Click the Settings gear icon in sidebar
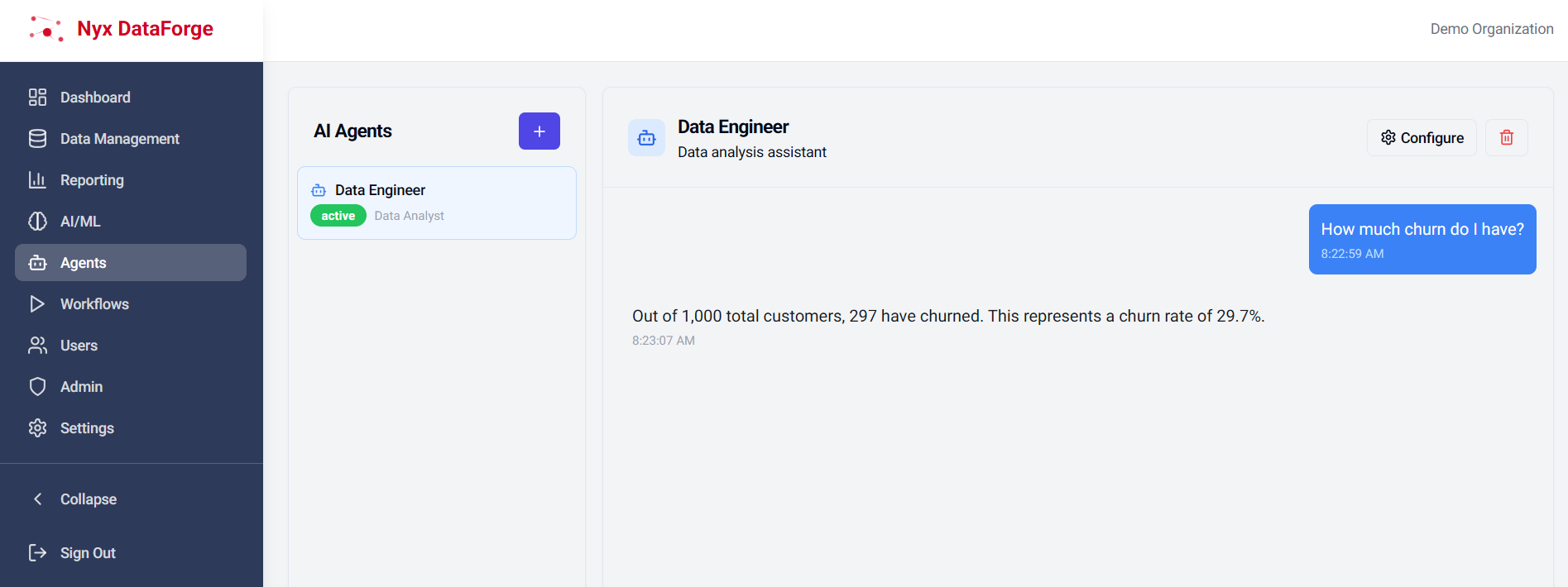Viewport: 1568px width, 587px height. pos(37,428)
